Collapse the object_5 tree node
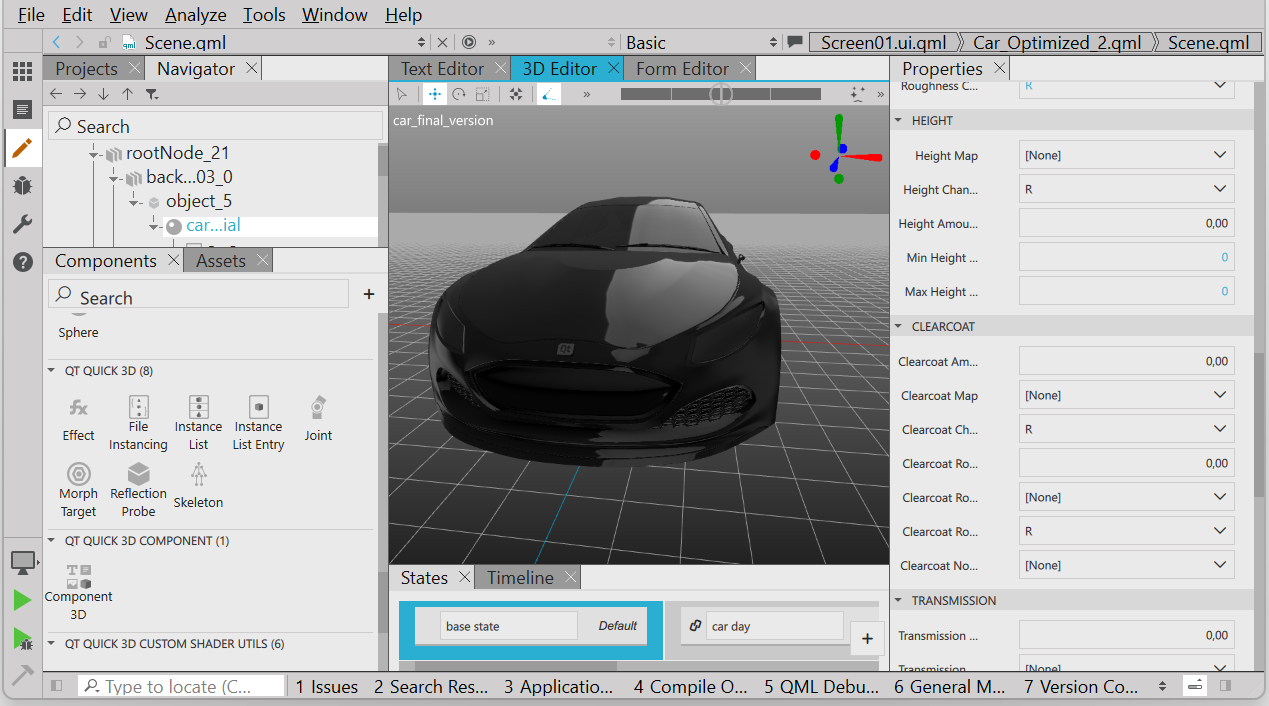Screen dimensions: 1269x706 click(x=134, y=200)
